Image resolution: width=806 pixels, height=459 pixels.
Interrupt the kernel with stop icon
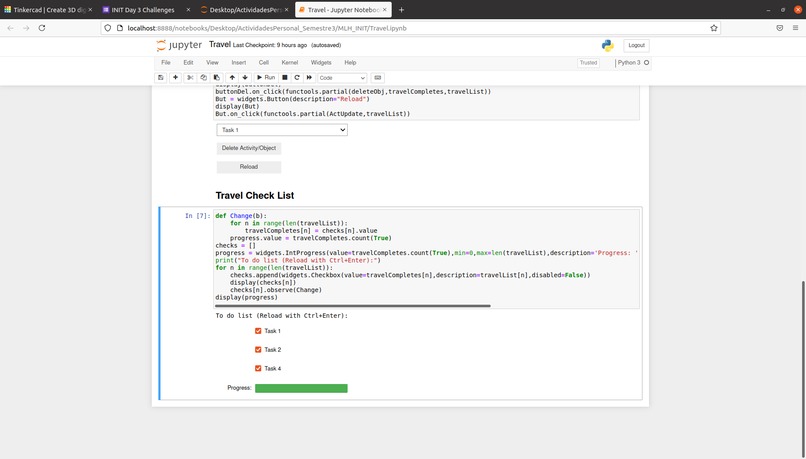tap(285, 78)
